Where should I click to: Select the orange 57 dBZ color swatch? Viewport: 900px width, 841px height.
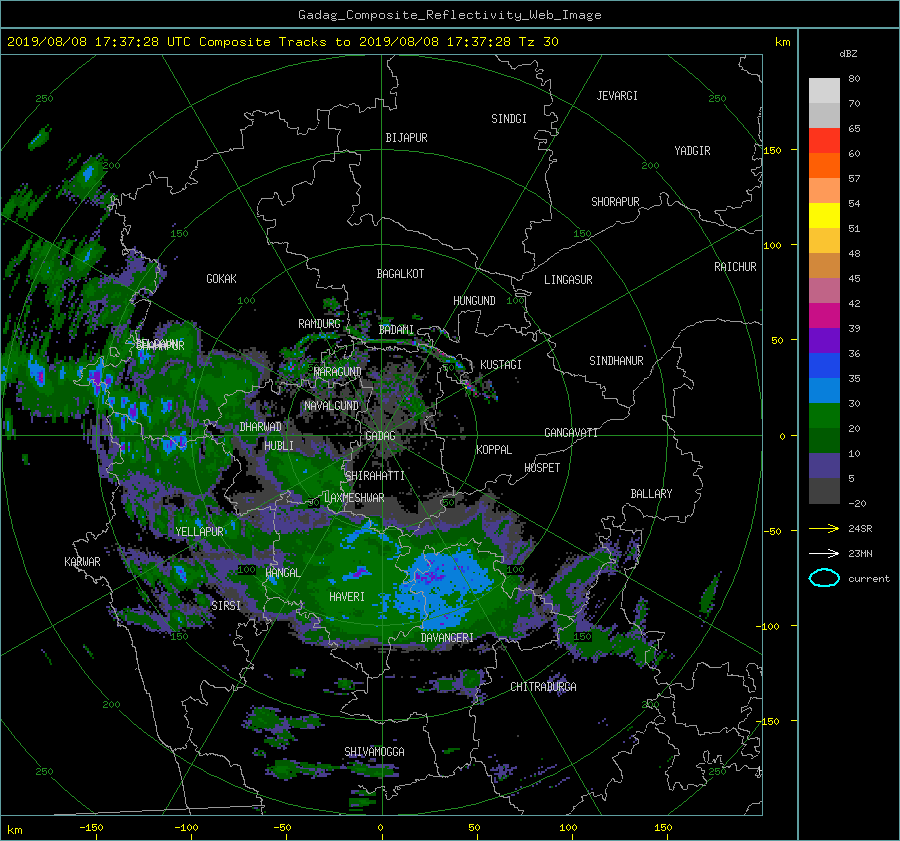(824, 165)
